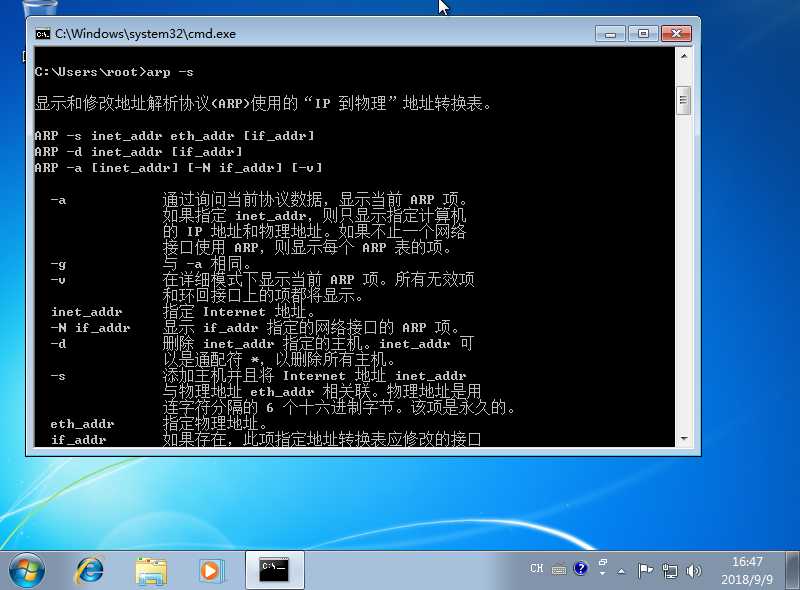Click the '-N if_addr' option label
The width and height of the screenshot is (800, 590).
point(90,328)
